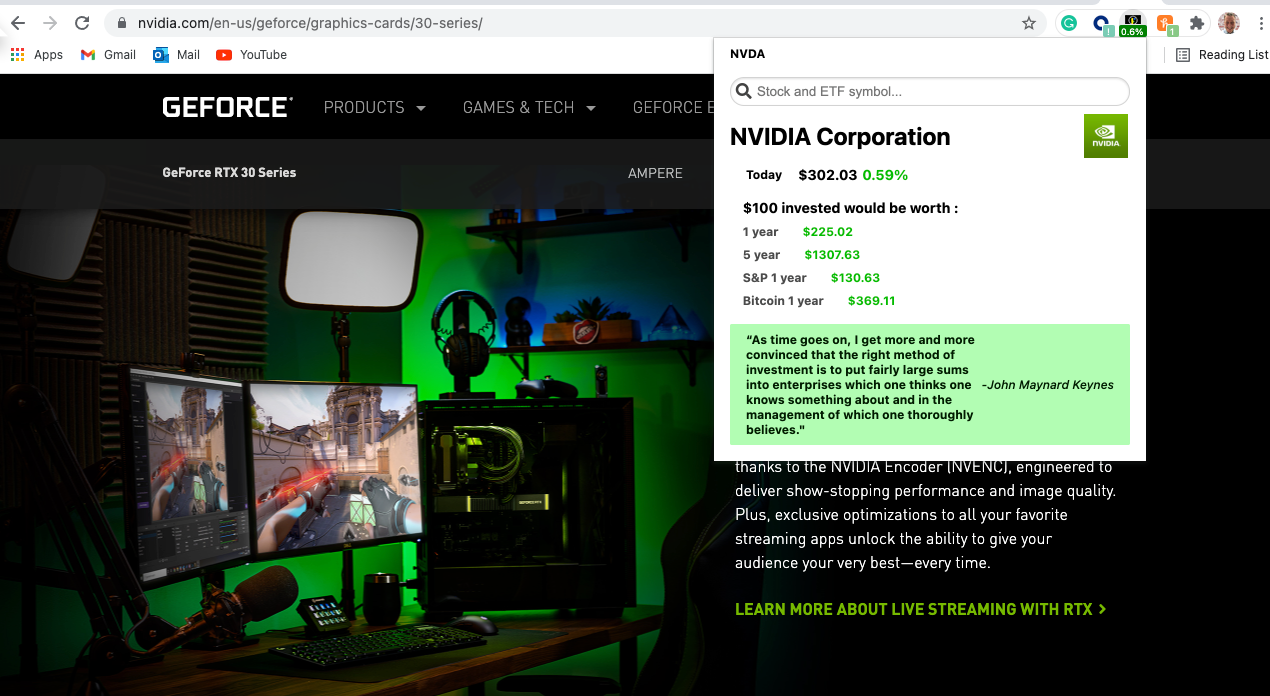This screenshot has width=1270, height=696.
Task: Open the Mail bookmark
Action: [177, 55]
